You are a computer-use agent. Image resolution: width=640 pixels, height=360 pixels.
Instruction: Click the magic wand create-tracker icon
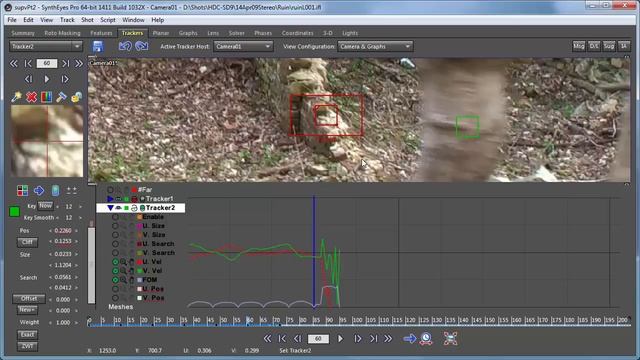[x=16, y=97]
